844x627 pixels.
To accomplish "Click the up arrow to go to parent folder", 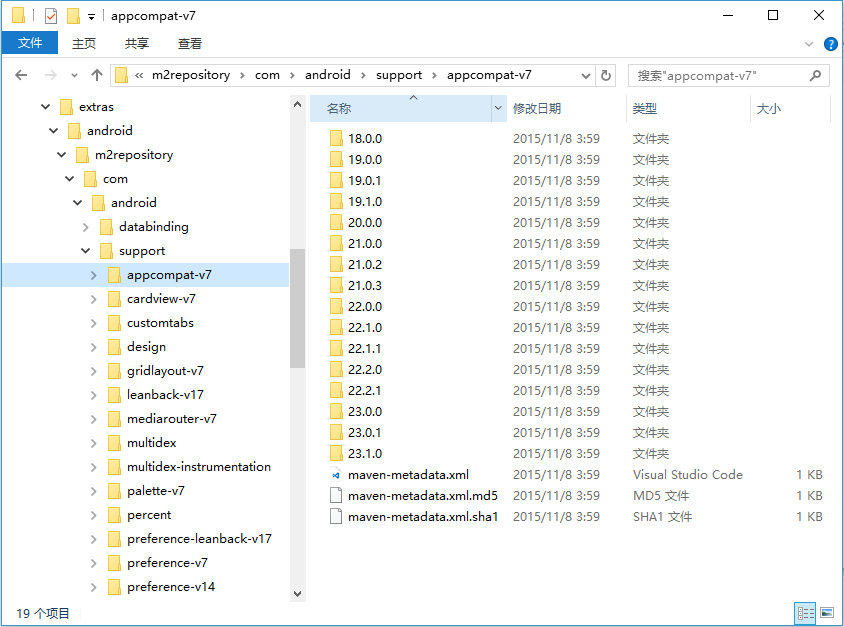I will pyautogui.click(x=96, y=74).
